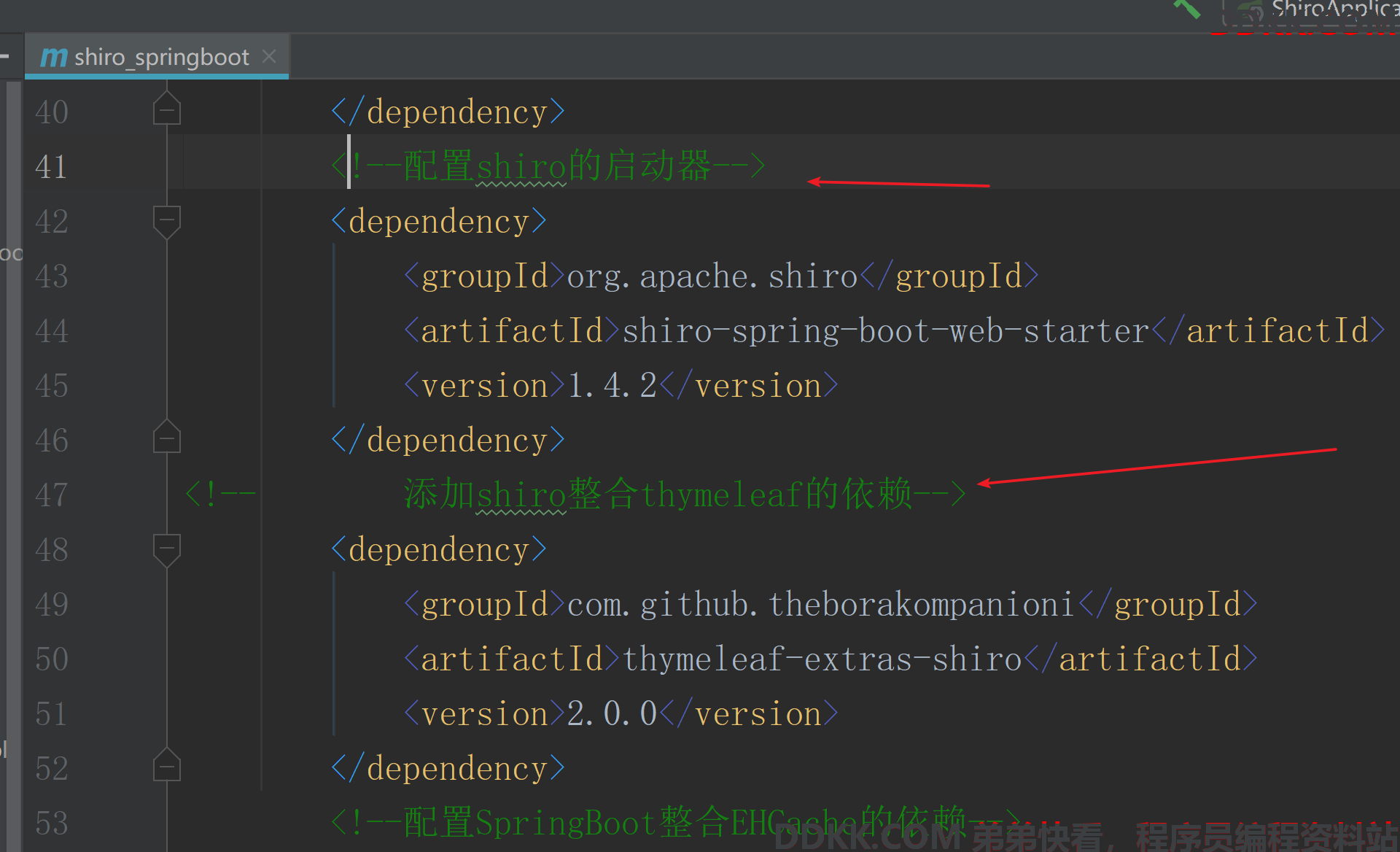
Task: Toggle the fold marker on line 52
Action: coord(167,766)
